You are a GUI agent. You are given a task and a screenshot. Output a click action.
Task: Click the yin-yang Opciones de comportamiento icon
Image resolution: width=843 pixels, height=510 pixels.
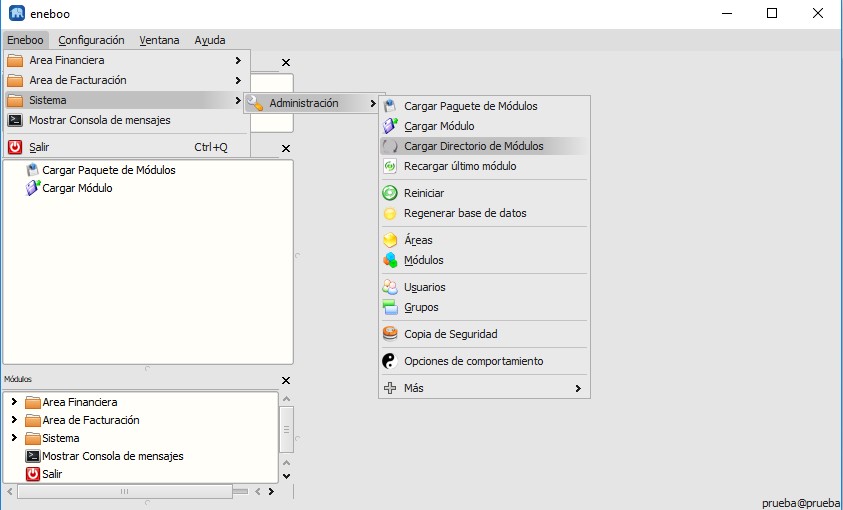coord(390,361)
